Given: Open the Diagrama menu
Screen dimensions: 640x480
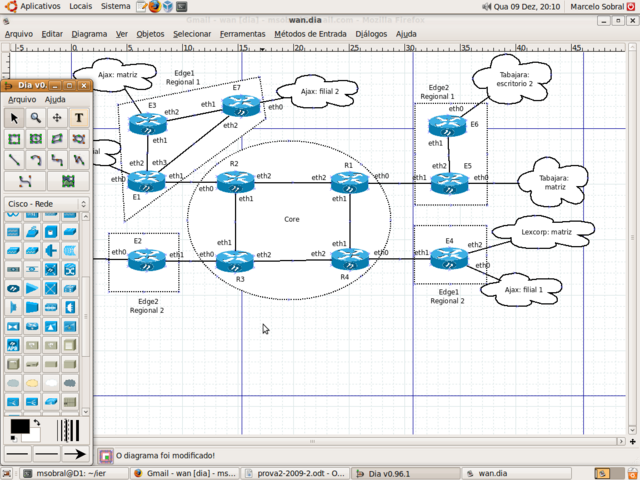Looking at the screenshot, I should point(89,33).
